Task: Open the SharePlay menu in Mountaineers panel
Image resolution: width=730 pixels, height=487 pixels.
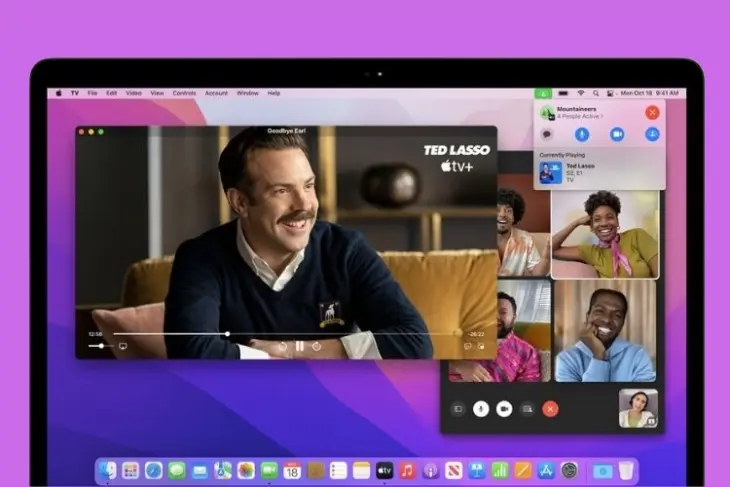Action: (652, 134)
